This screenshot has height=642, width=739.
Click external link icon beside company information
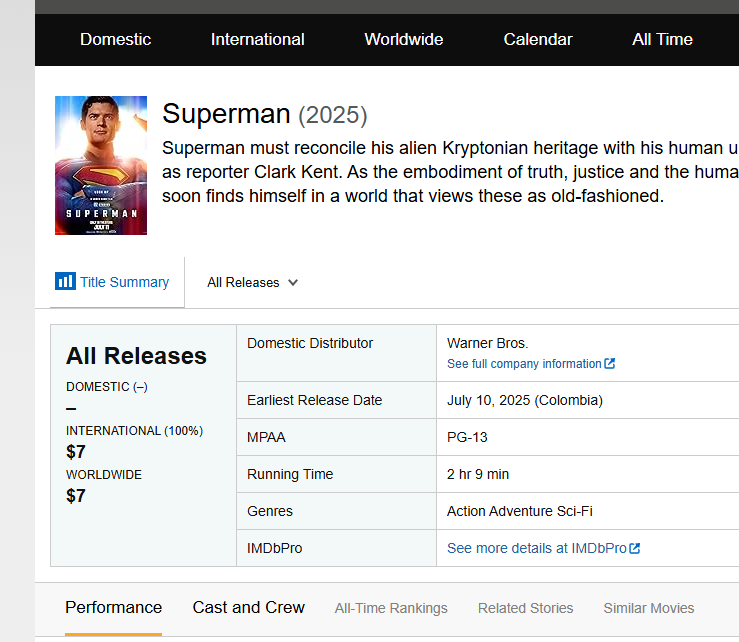click(x=609, y=363)
